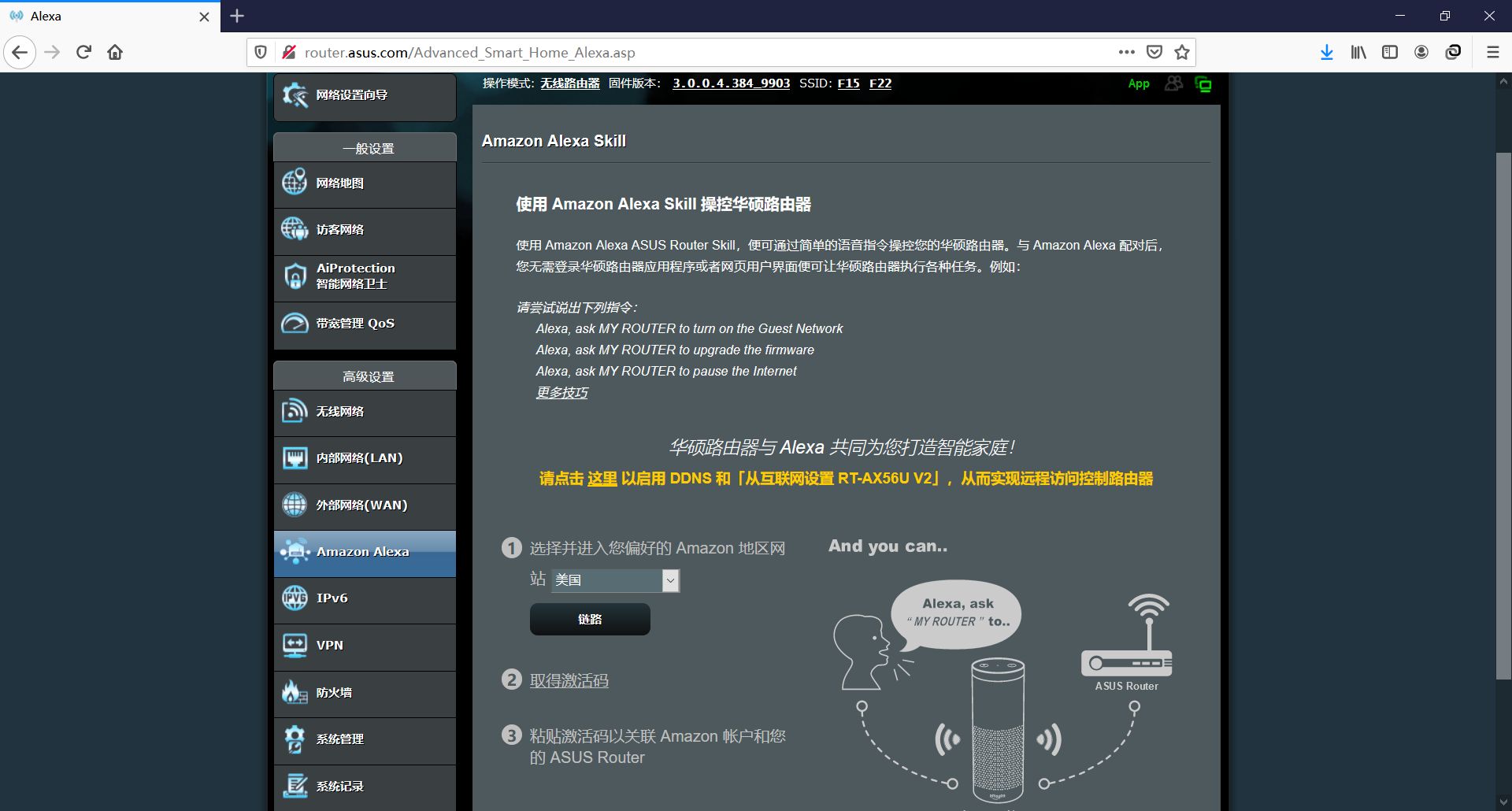This screenshot has width=1512, height=811.
Task: Open the 更多技巧 more tips link
Action: click(x=561, y=392)
